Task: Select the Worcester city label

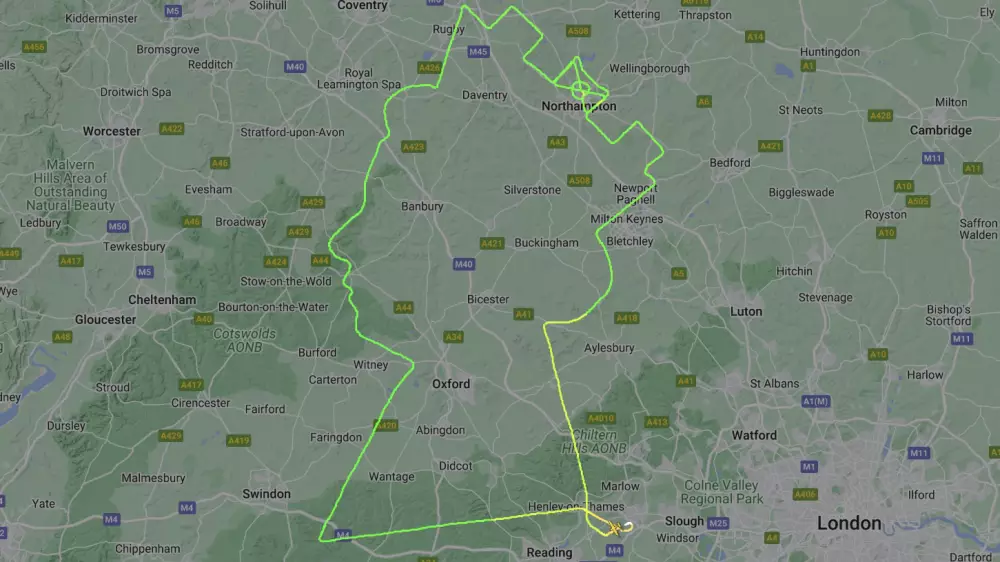Action: (112, 131)
